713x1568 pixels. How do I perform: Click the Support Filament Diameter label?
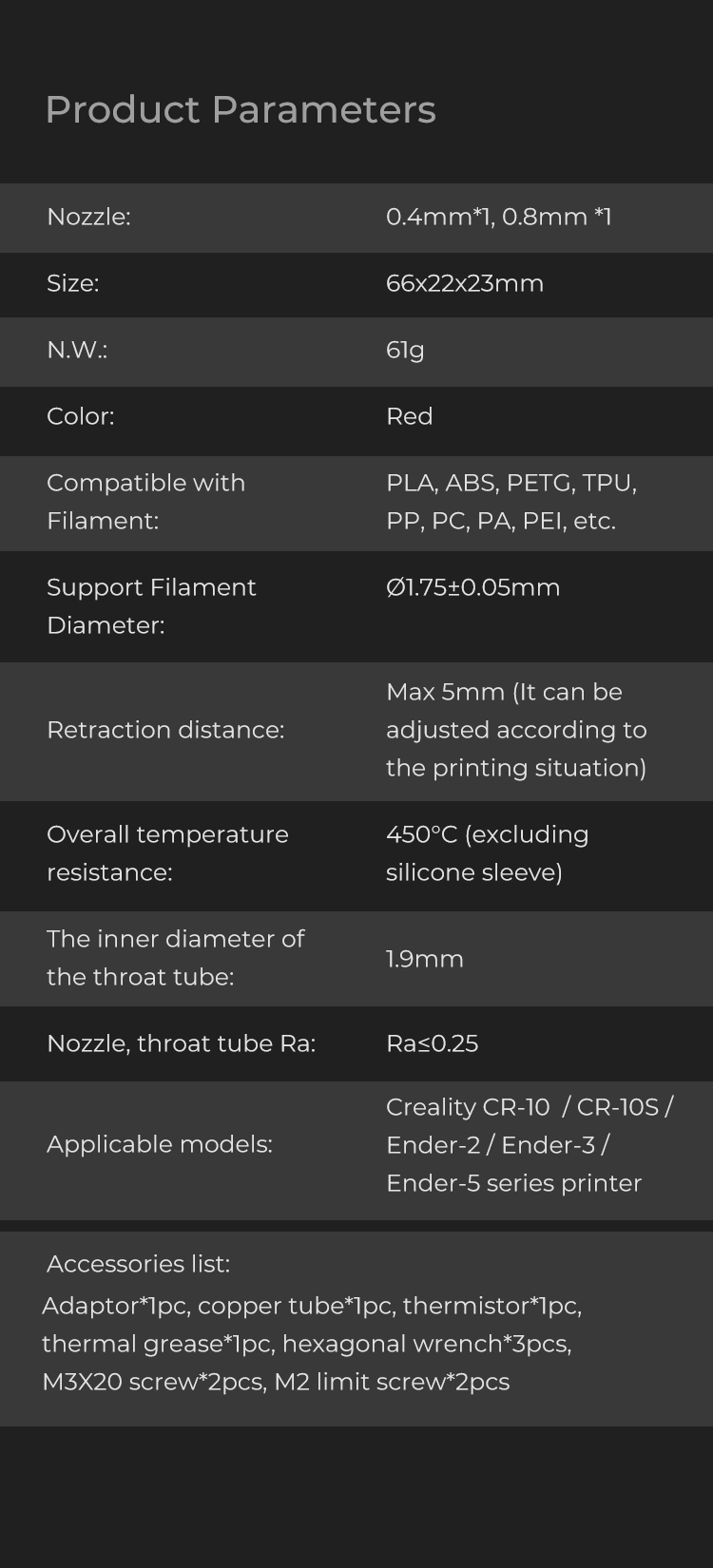[151, 606]
